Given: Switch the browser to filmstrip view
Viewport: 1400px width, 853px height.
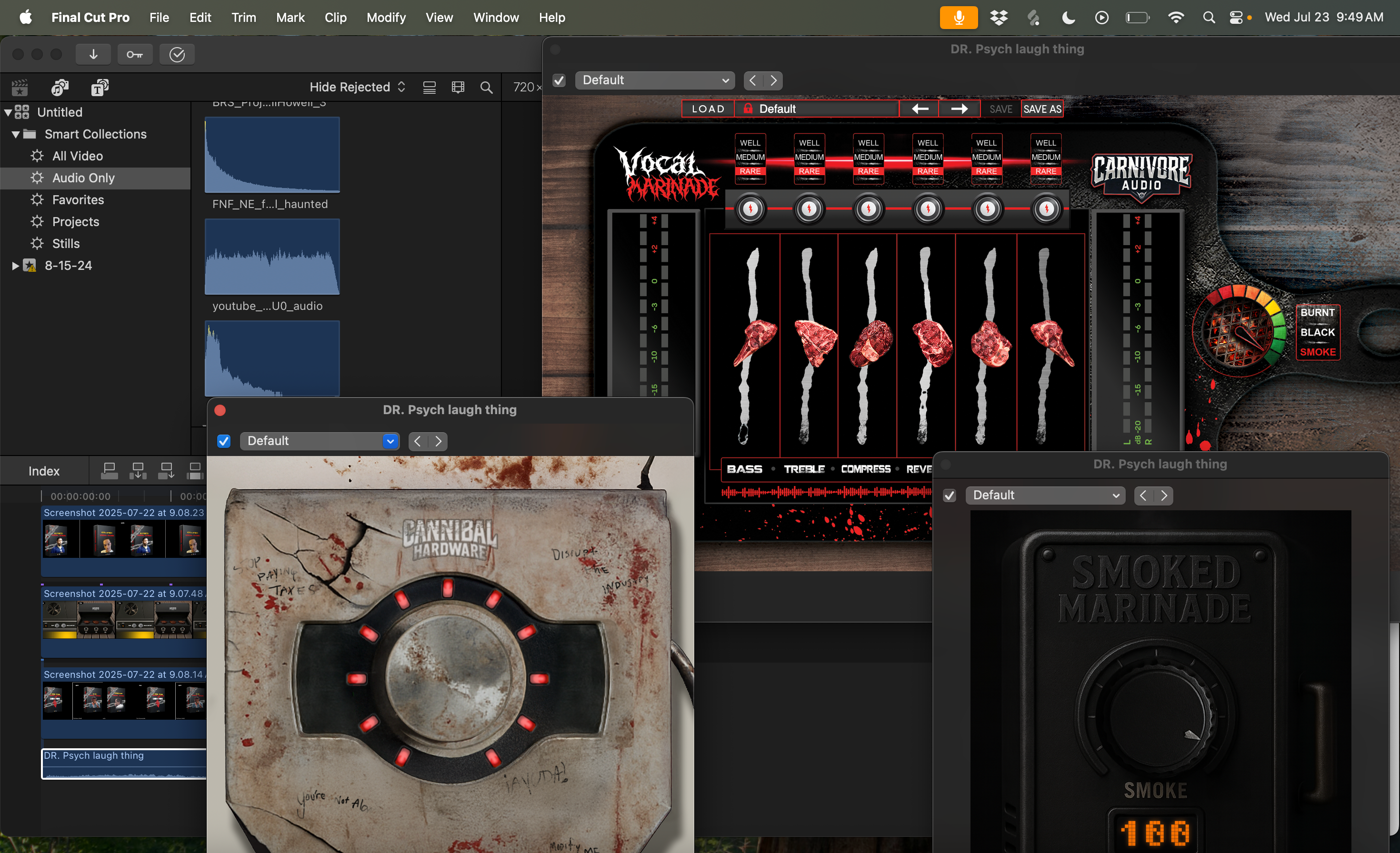Looking at the screenshot, I should point(458,87).
